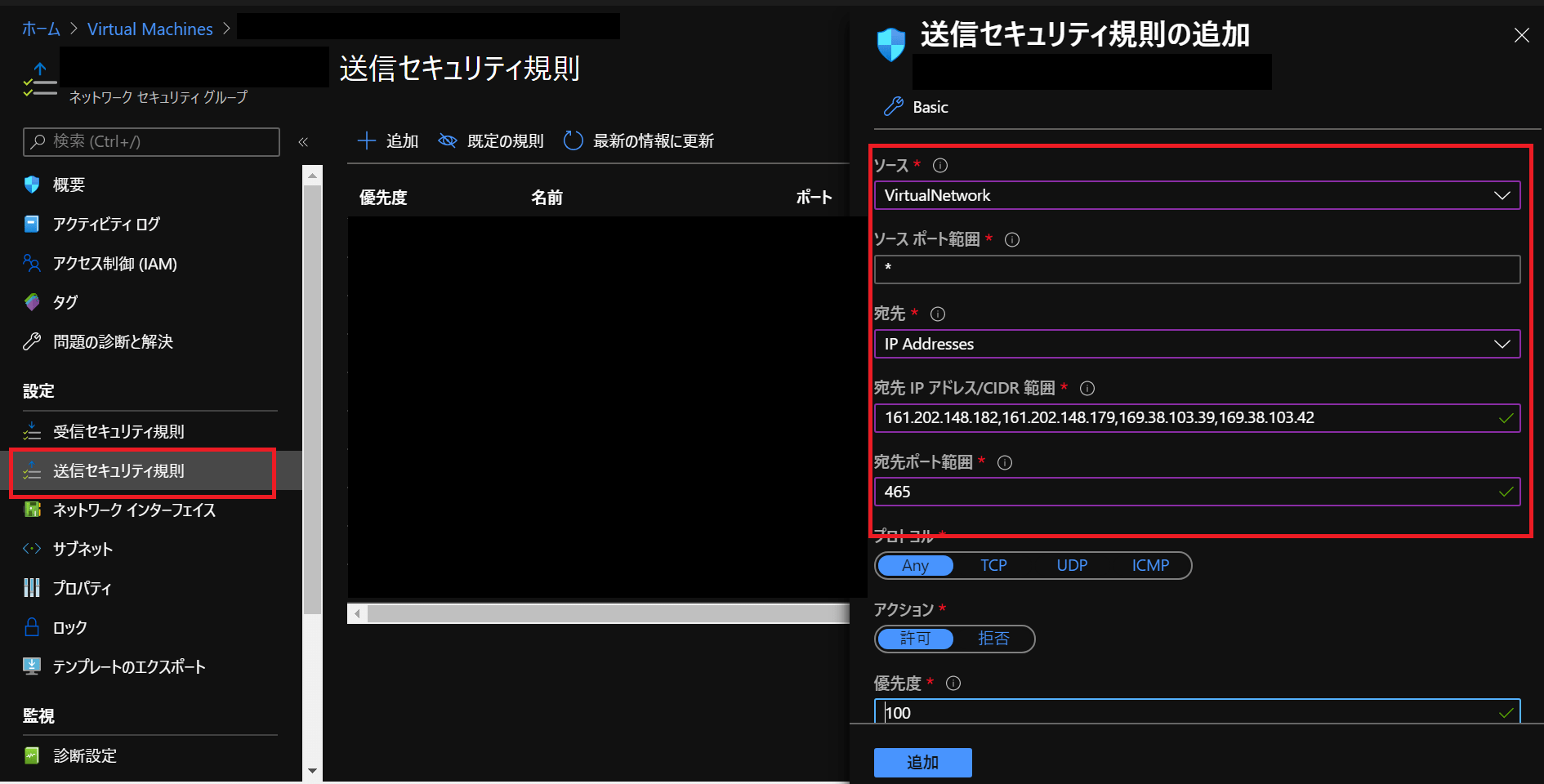1544x784 pixels.
Task: Sort by ポート column header
Action: [814, 198]
